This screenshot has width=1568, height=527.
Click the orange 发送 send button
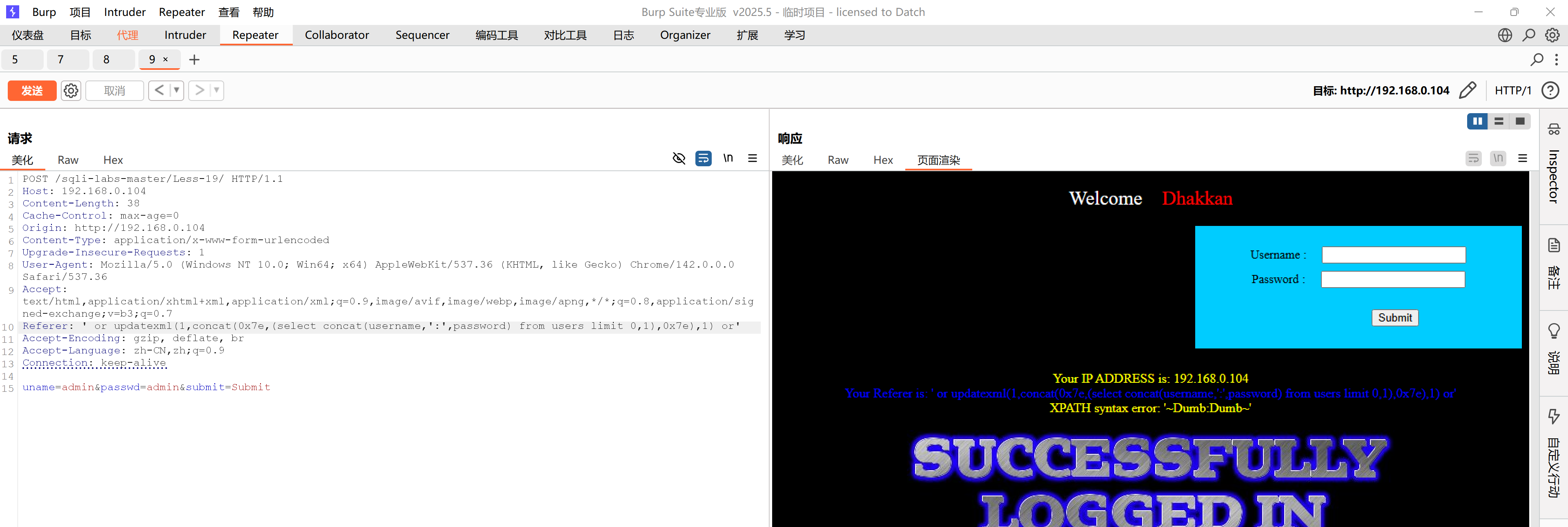point(32,91)
